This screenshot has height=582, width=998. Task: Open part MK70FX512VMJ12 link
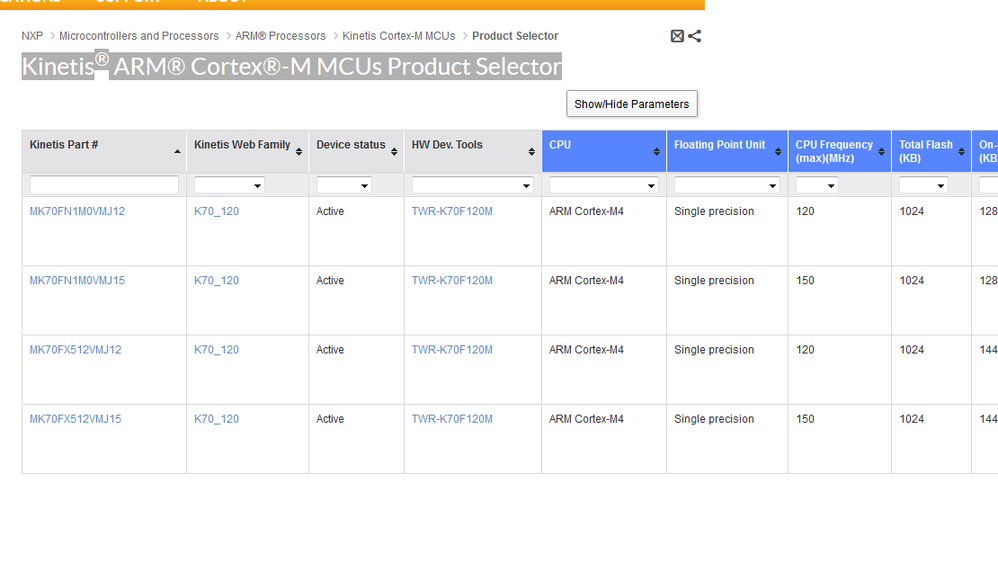75,350
